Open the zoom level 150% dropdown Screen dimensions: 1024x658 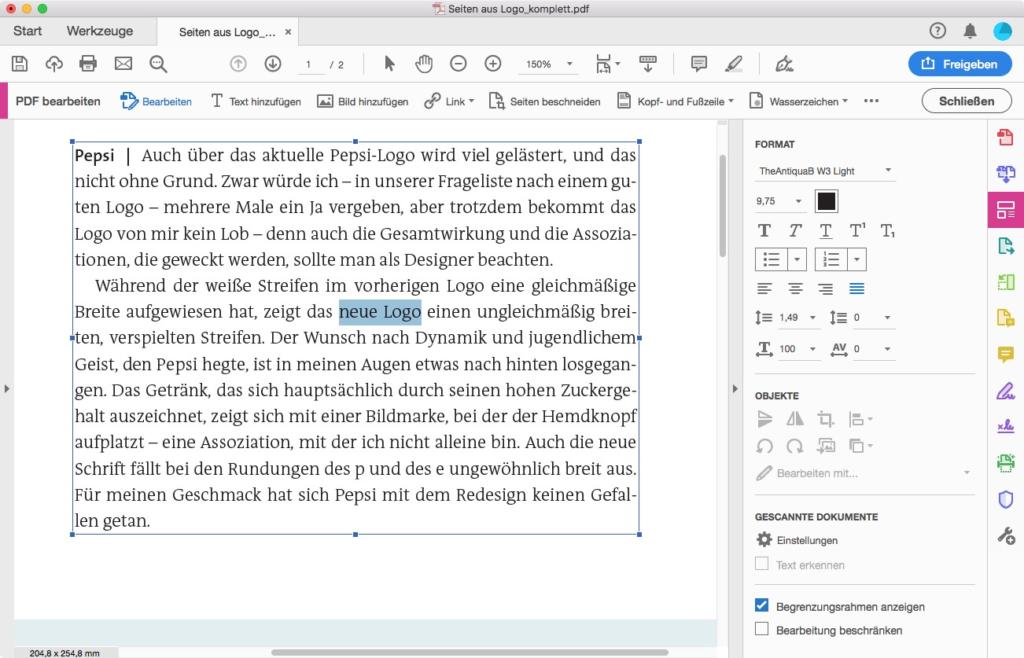549,64
